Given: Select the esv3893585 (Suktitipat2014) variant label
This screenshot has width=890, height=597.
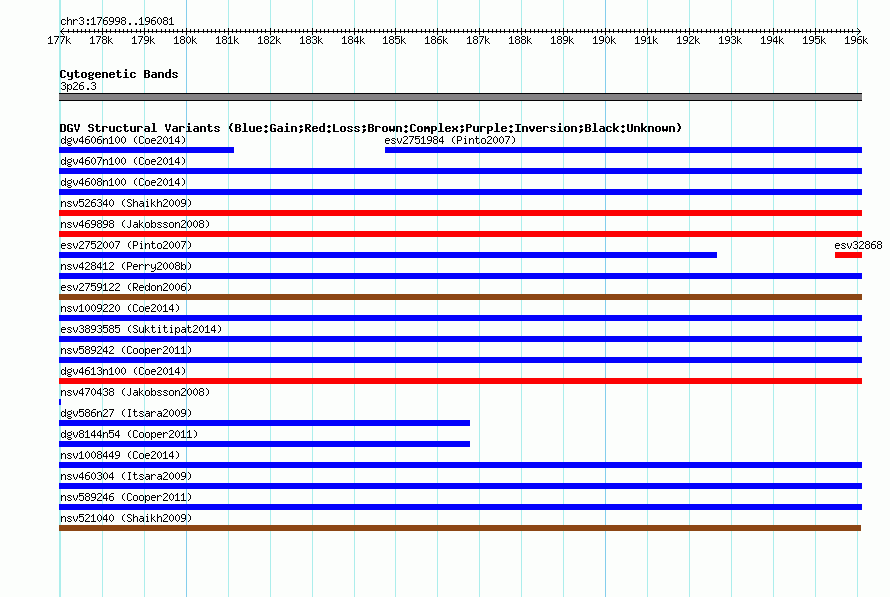Looking at the screenshot, I should tap(141, 329).
